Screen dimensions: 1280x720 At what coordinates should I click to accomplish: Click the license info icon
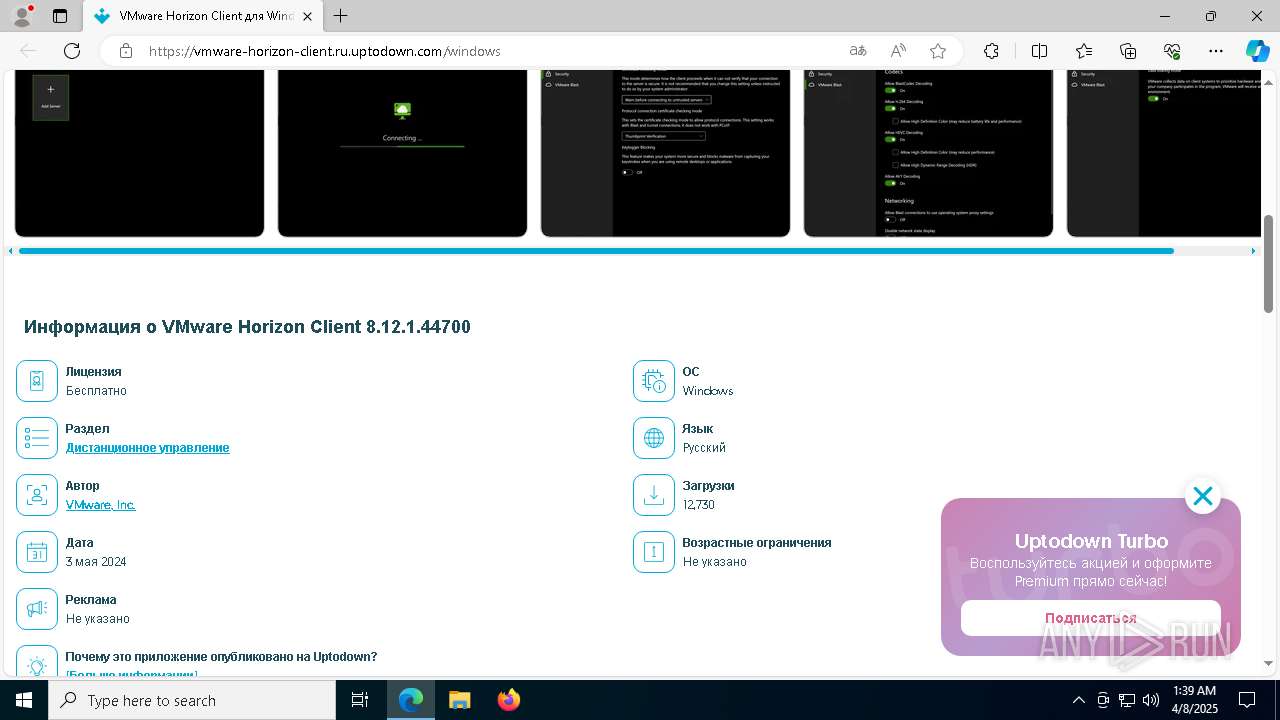[x=37, y=381]
